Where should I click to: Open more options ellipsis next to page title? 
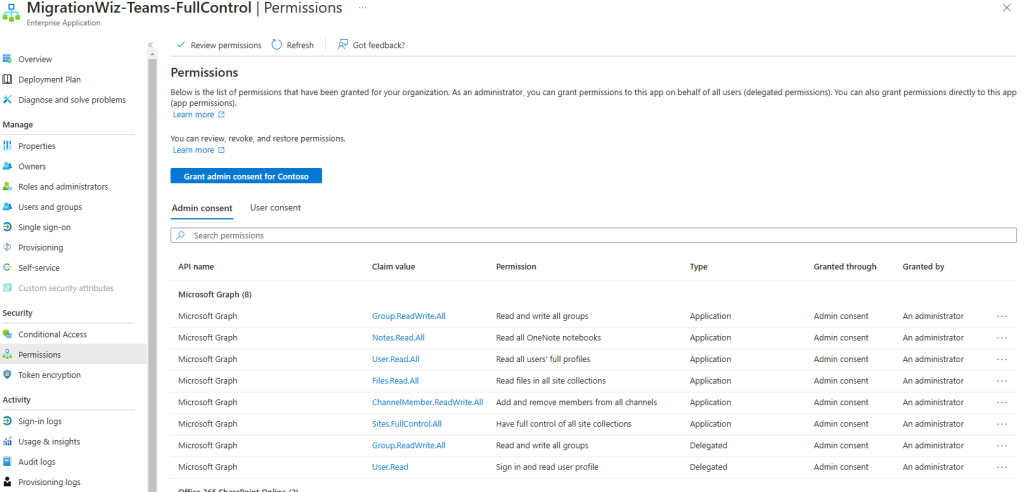[x=362, y=7]
